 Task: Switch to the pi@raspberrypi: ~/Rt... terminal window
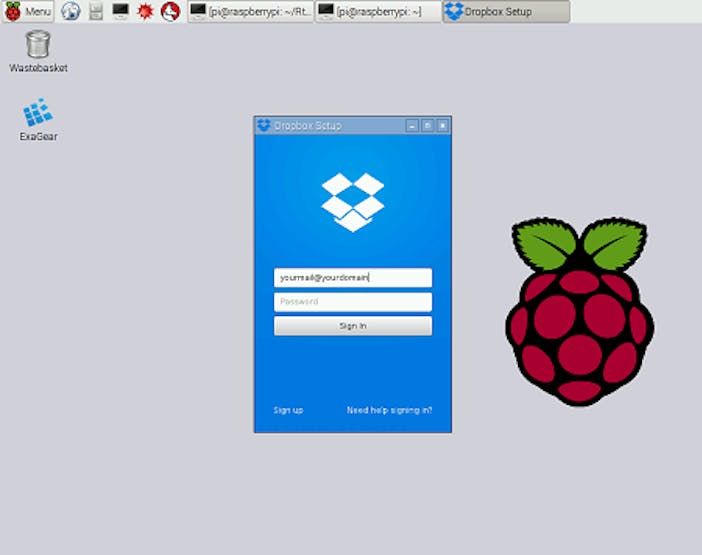tap(250, 11)
